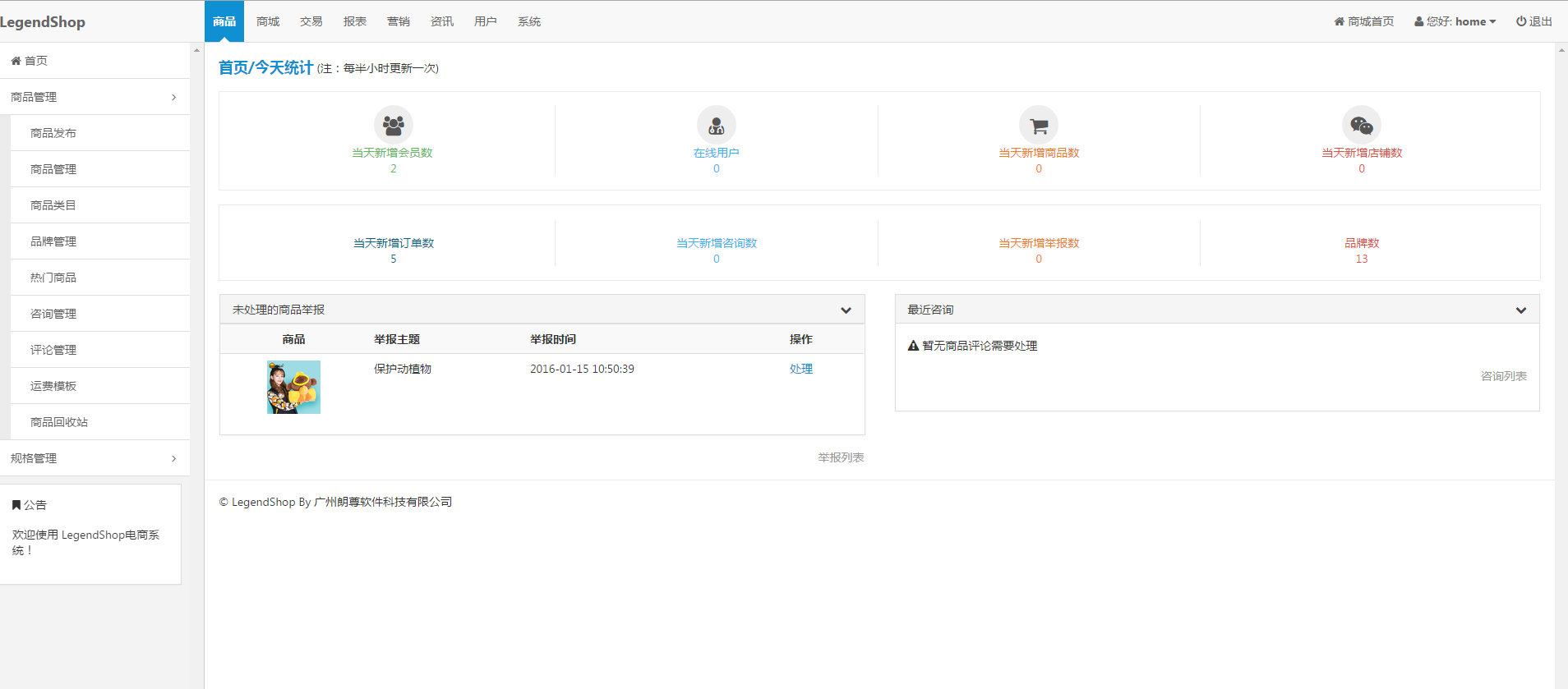The height and width of the screenshot is (689, 1568).
Task: Click the 处理 link for 保护动植物 report
Action: pyautogui.click(x=801, y=369)
